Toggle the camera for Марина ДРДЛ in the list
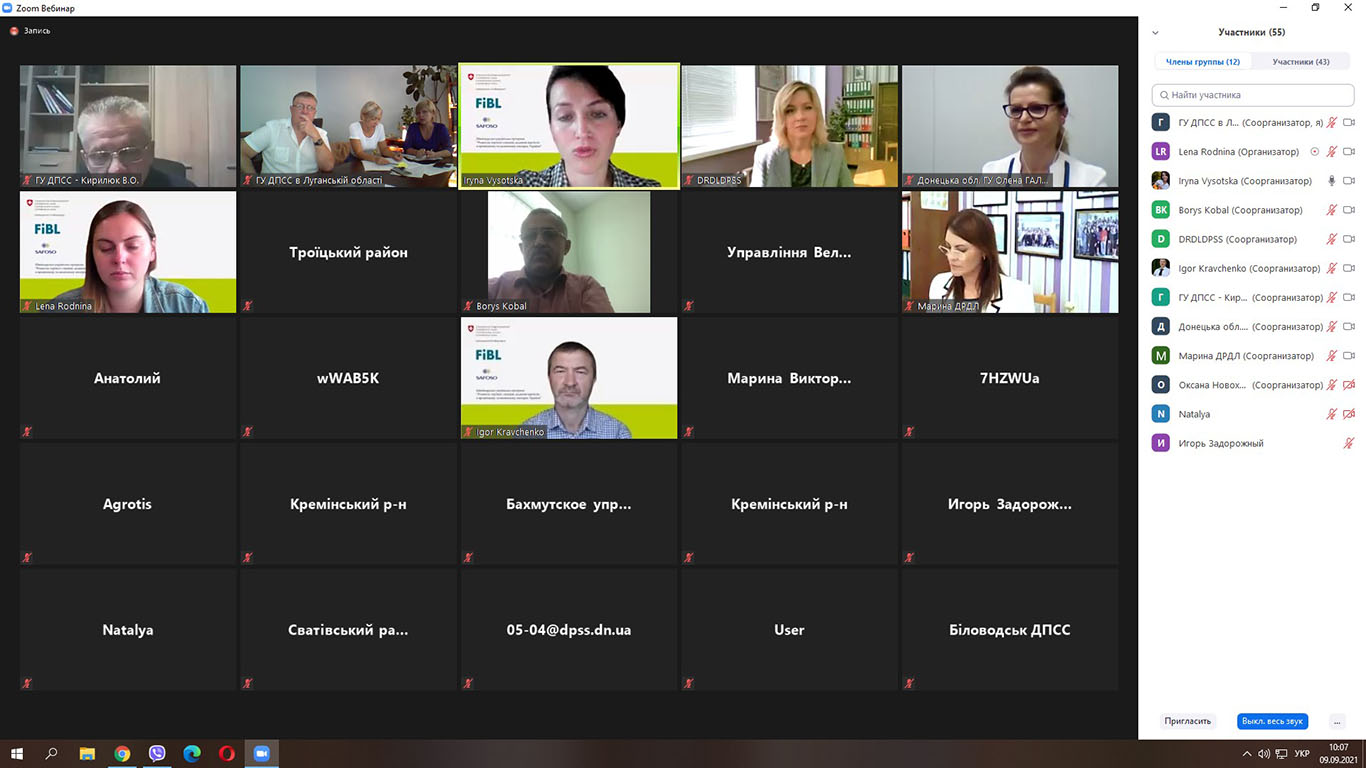Screen dimensions: 1366x768 1348,356
